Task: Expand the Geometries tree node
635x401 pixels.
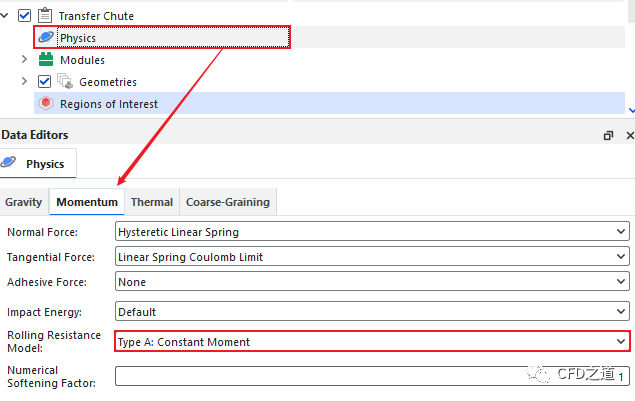Action: pos(24,81)
